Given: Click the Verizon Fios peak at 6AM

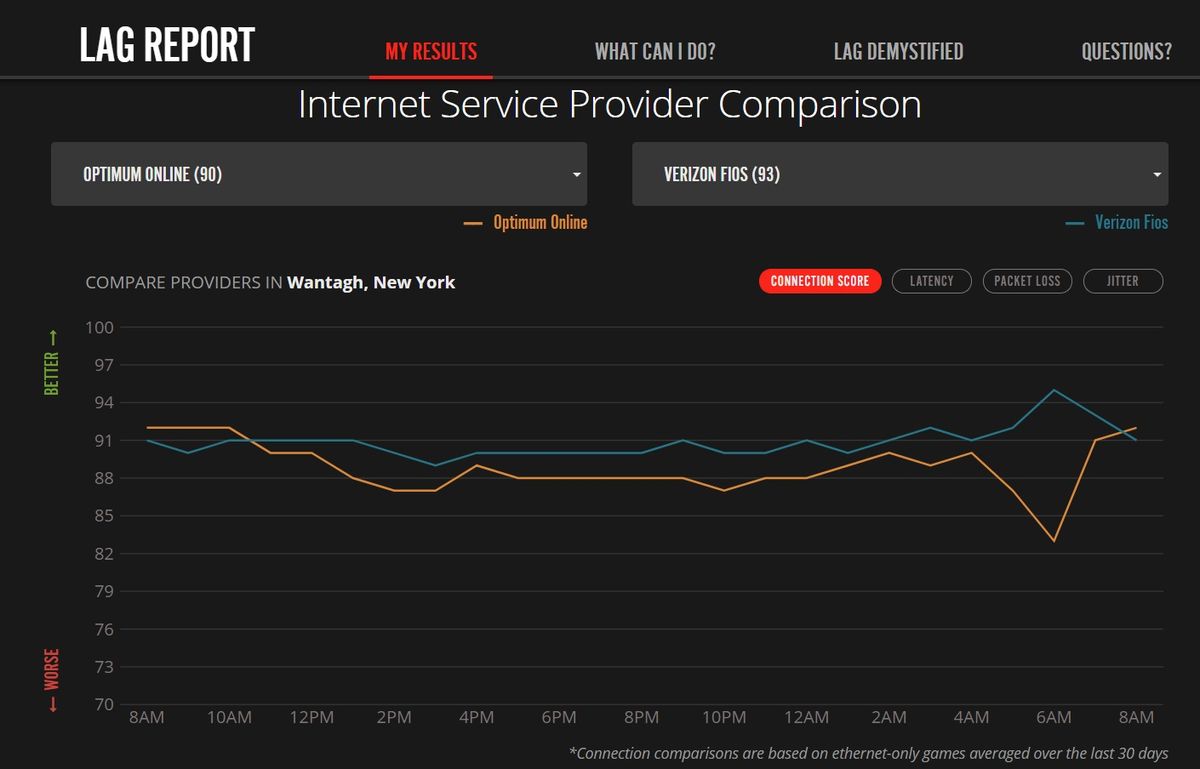Looking at the screenshot, I should point(1054,390).
